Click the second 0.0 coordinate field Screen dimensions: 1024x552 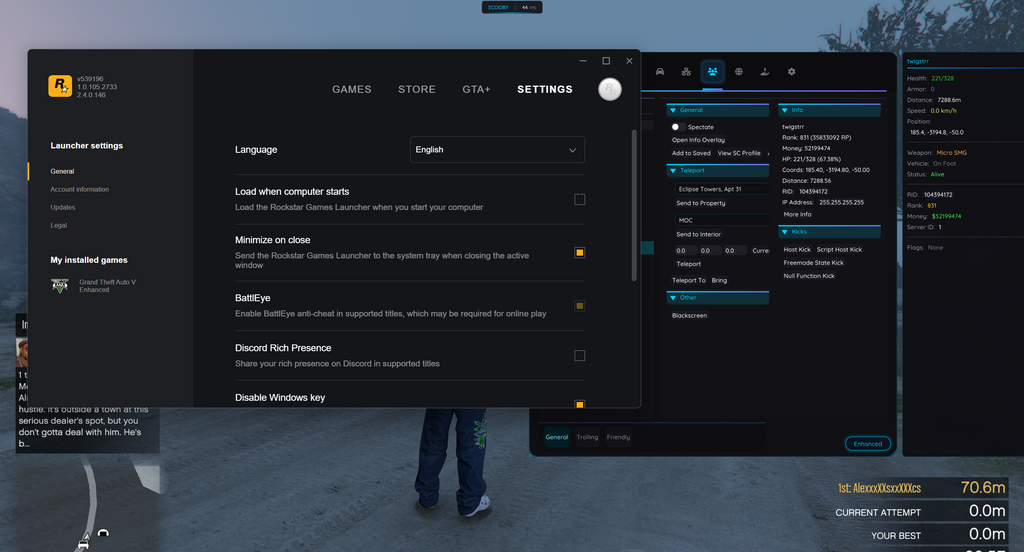tap(709, 250)
